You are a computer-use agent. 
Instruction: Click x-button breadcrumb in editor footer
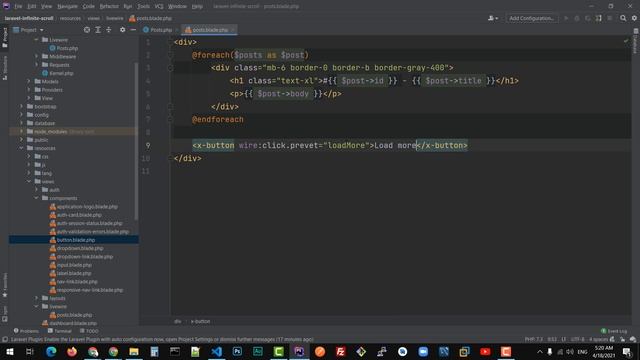(x=200, y=321)
